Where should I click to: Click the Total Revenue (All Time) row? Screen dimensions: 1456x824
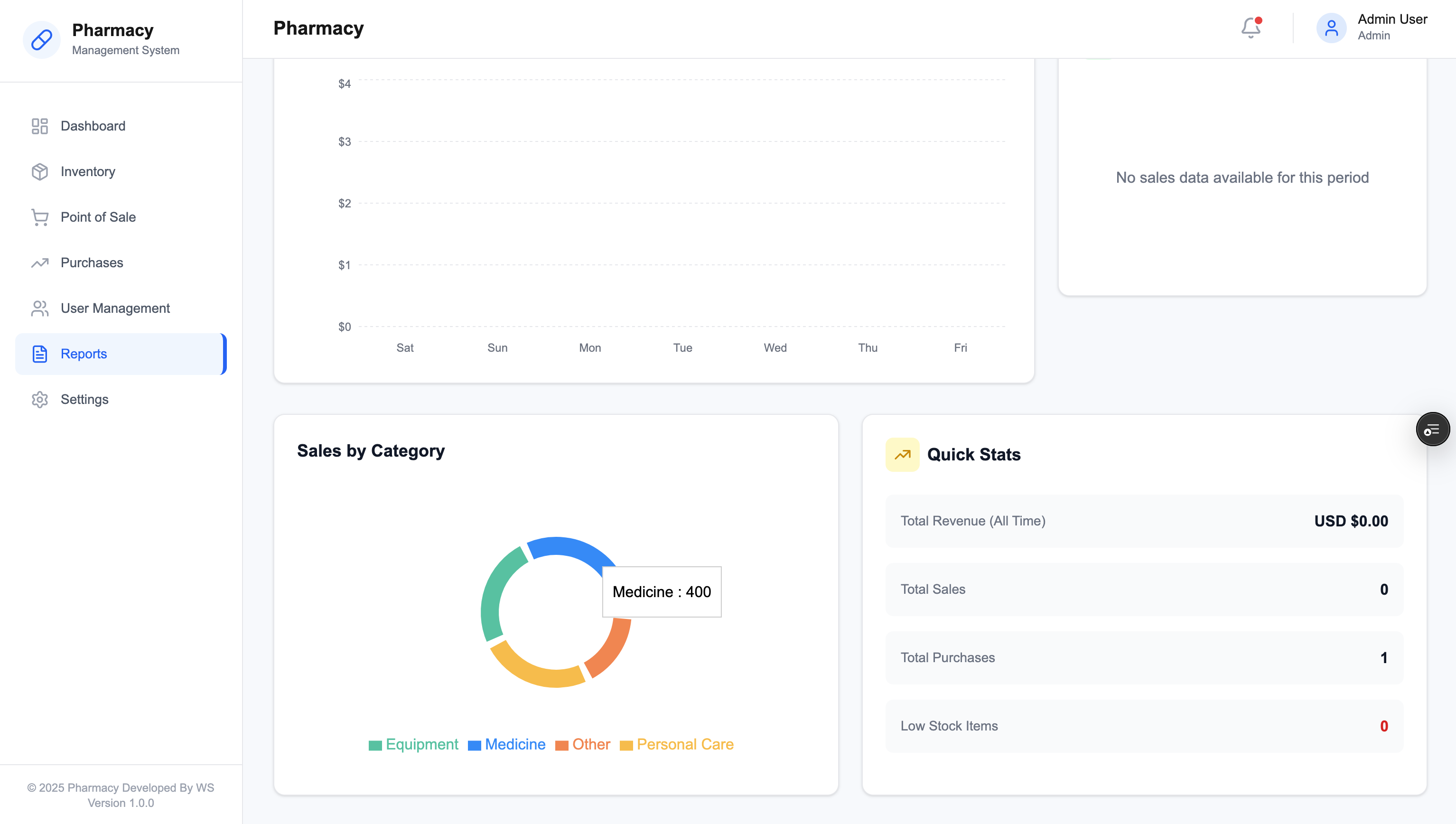1144,521
